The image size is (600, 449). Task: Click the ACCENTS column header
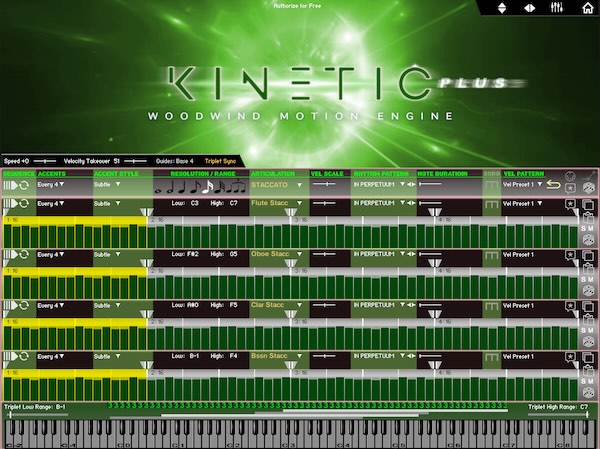[x=52, y=174]
